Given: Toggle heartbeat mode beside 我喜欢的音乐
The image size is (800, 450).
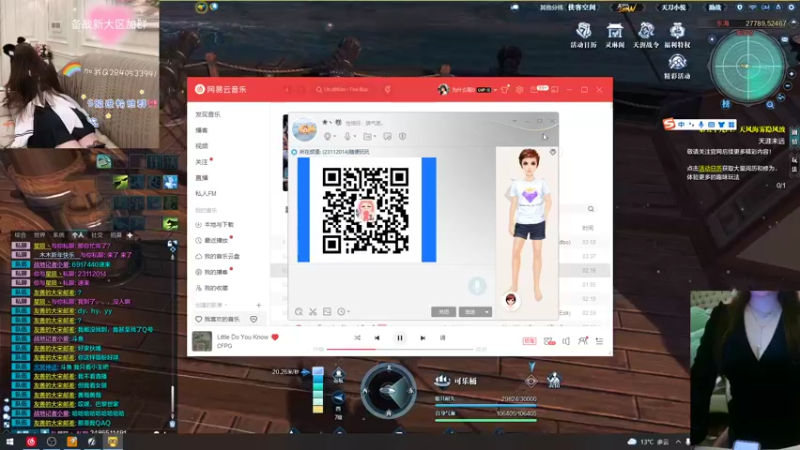Looking at the screenshot, I should click(x=254, y=319).
